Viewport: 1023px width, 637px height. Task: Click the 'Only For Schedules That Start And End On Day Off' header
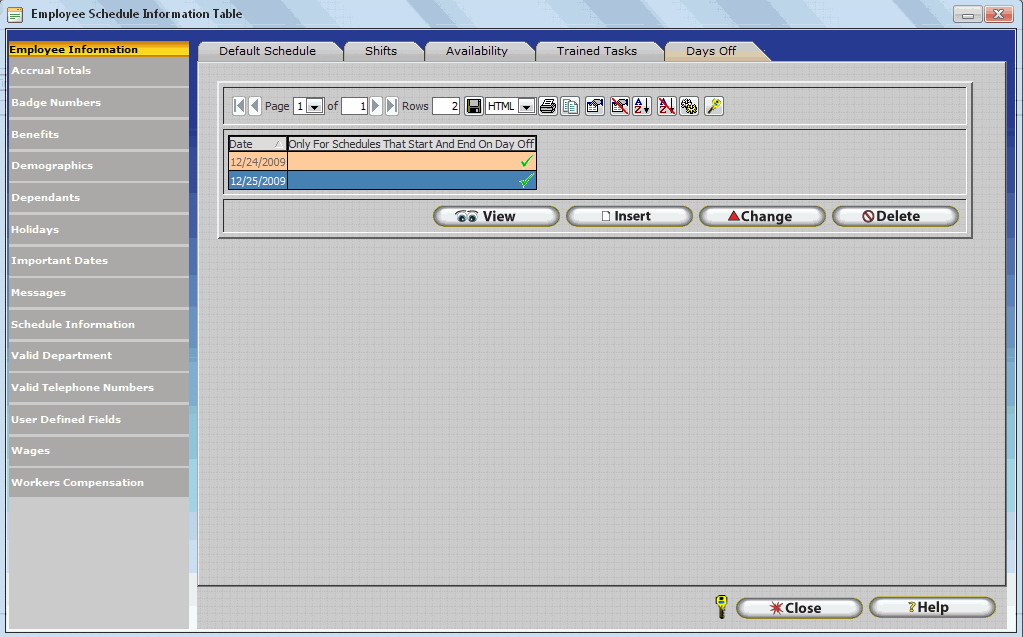pos(412,144)
